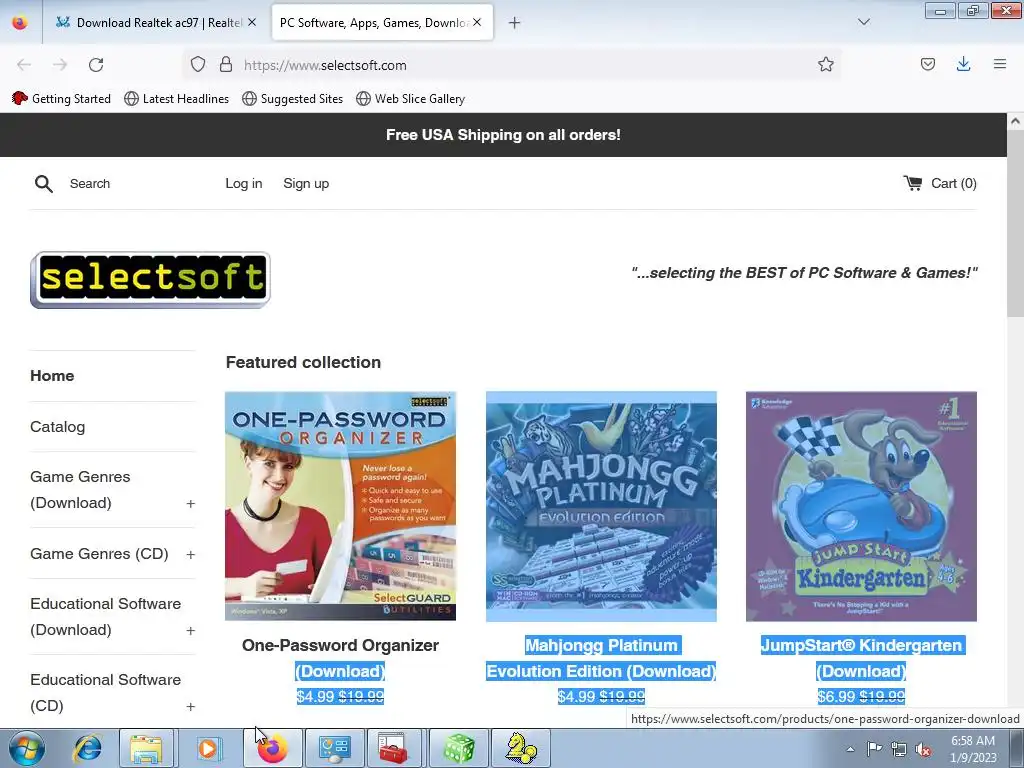The width and height of the screenshot is (1024, 768).
Task: Open the Firefox View pinned icon
Action: click(x=20, y=23)
